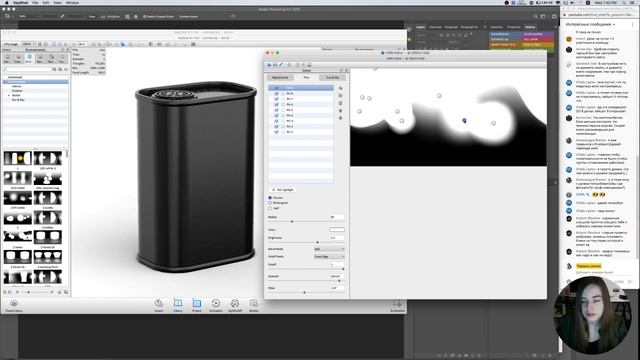Open the Falloff Mode dropdown

[329, 256]
